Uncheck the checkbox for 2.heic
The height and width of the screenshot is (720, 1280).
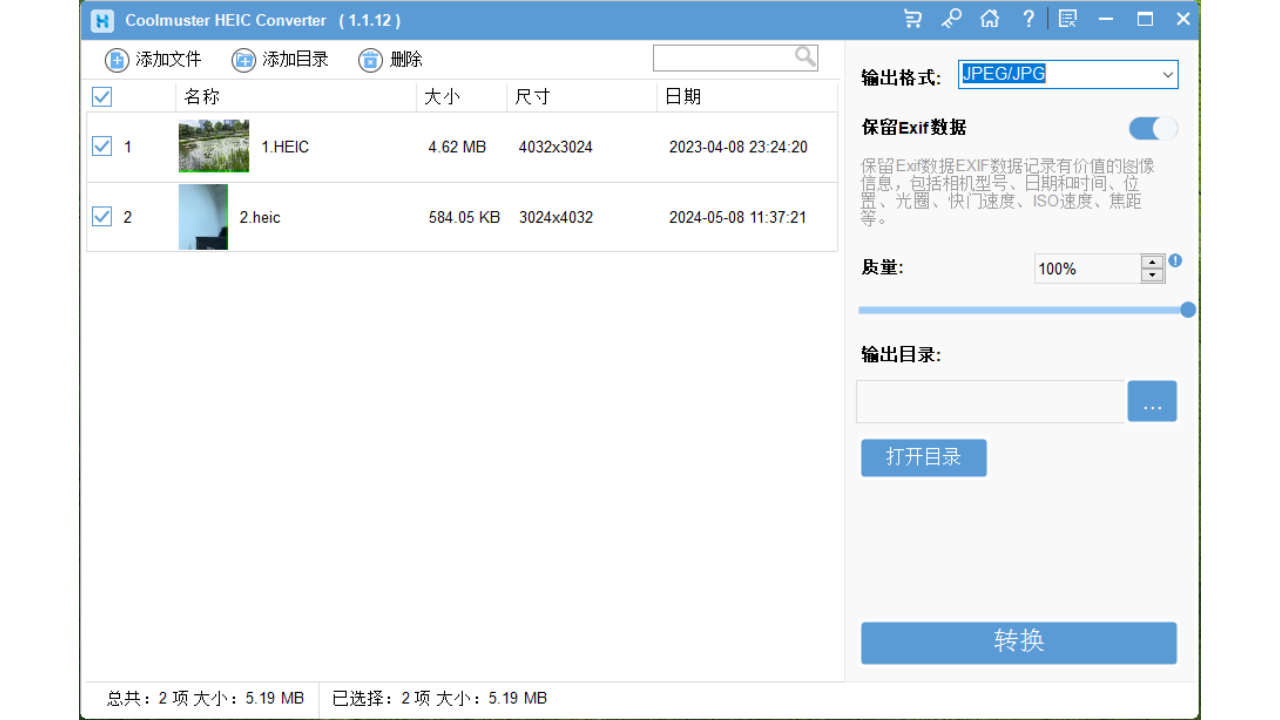click(x=102, y=216)
